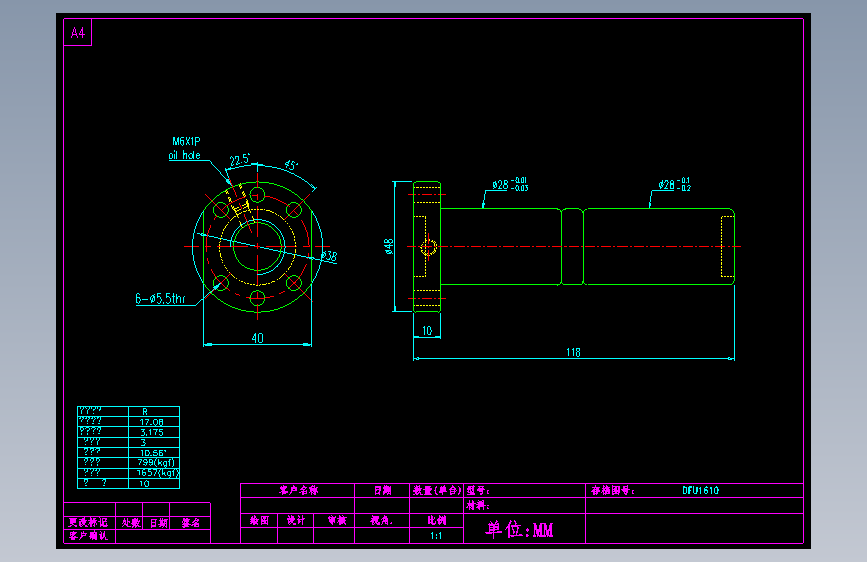This screenshot has height=562, width=867.
Task: Click the 材料: field label
Action: 478,505
